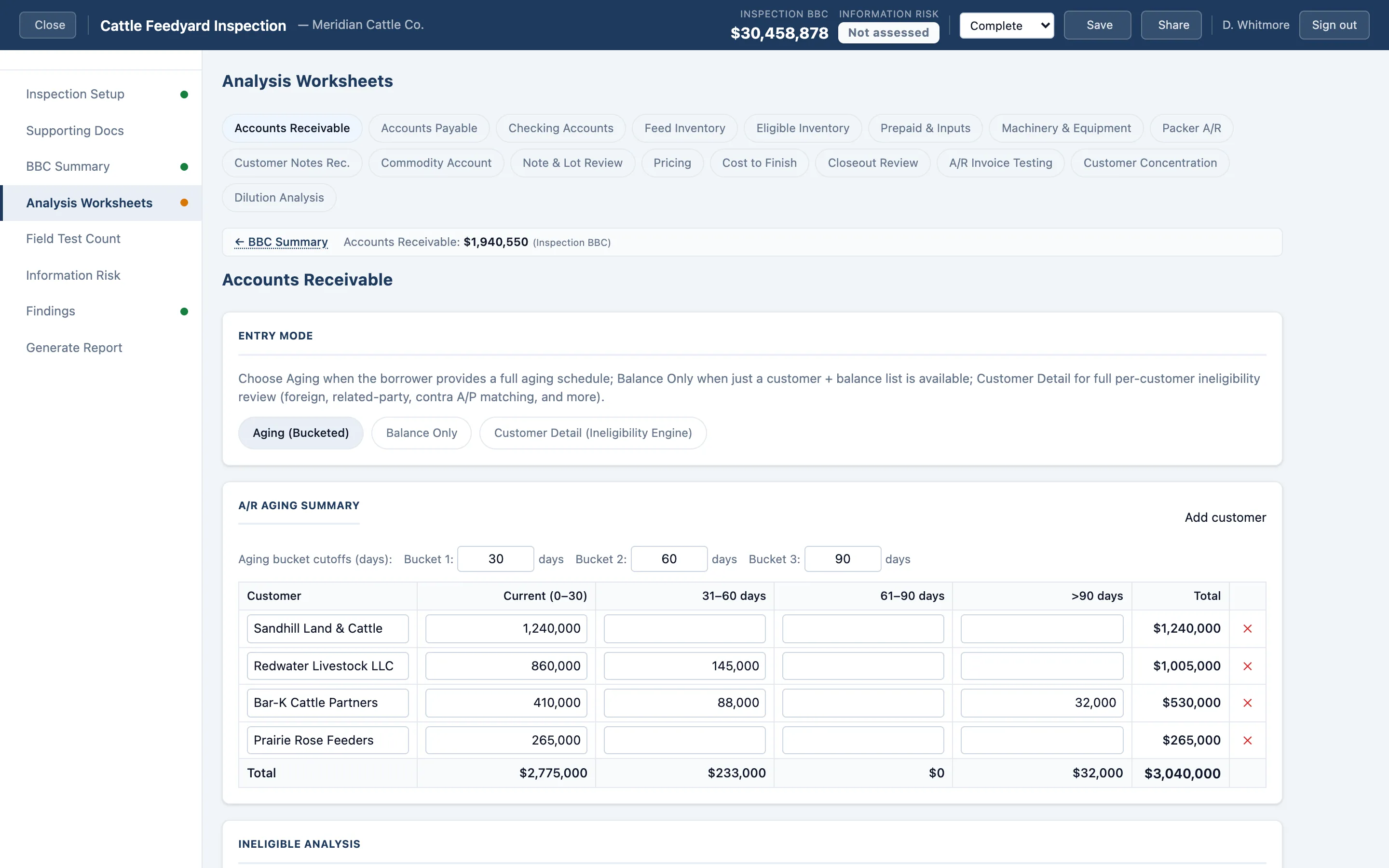This screenshot has width=1389, height=868.
Task: Open Customer Notes Rec. worksheet
Action: pos(292,163)
